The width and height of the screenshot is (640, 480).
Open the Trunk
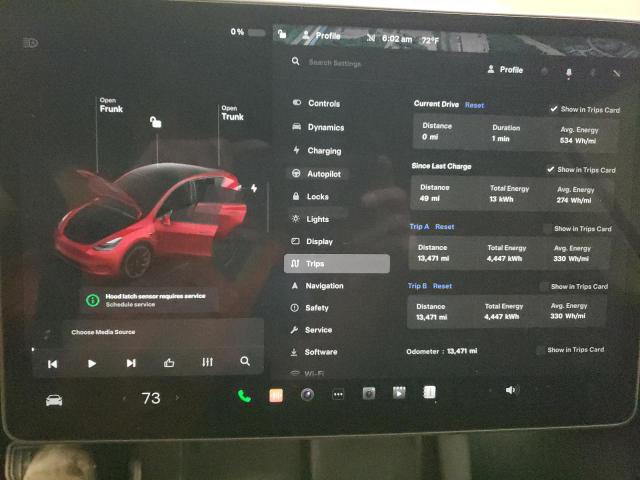[232, 113]
